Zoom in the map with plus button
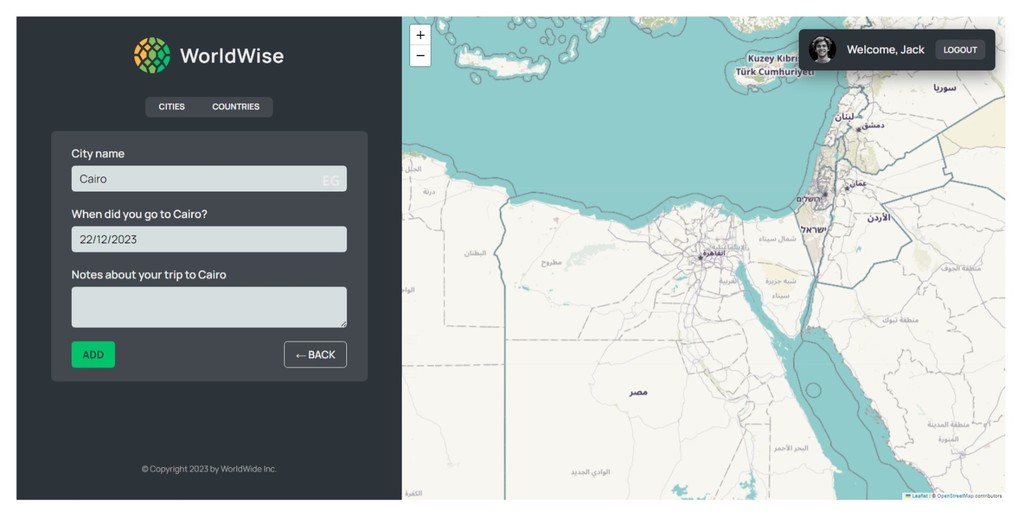The height and width of the screenshot is (516, 1024). [420, 35]
